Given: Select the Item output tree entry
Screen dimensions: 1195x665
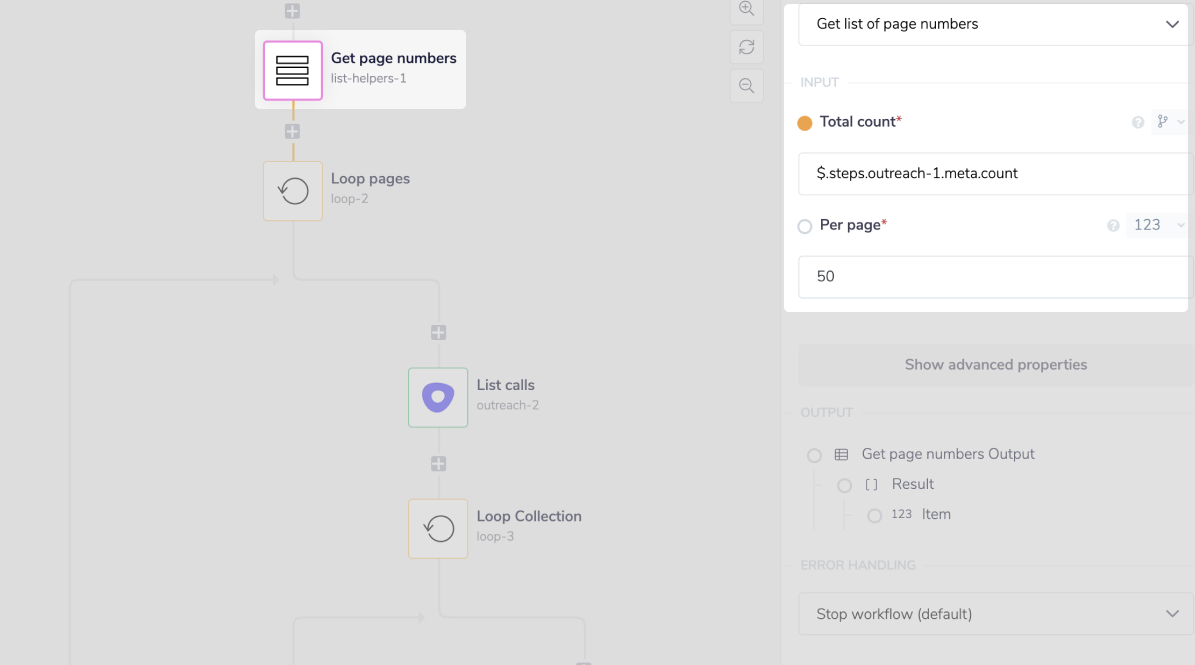Looking at the screenshot, I should click(936, 515).
